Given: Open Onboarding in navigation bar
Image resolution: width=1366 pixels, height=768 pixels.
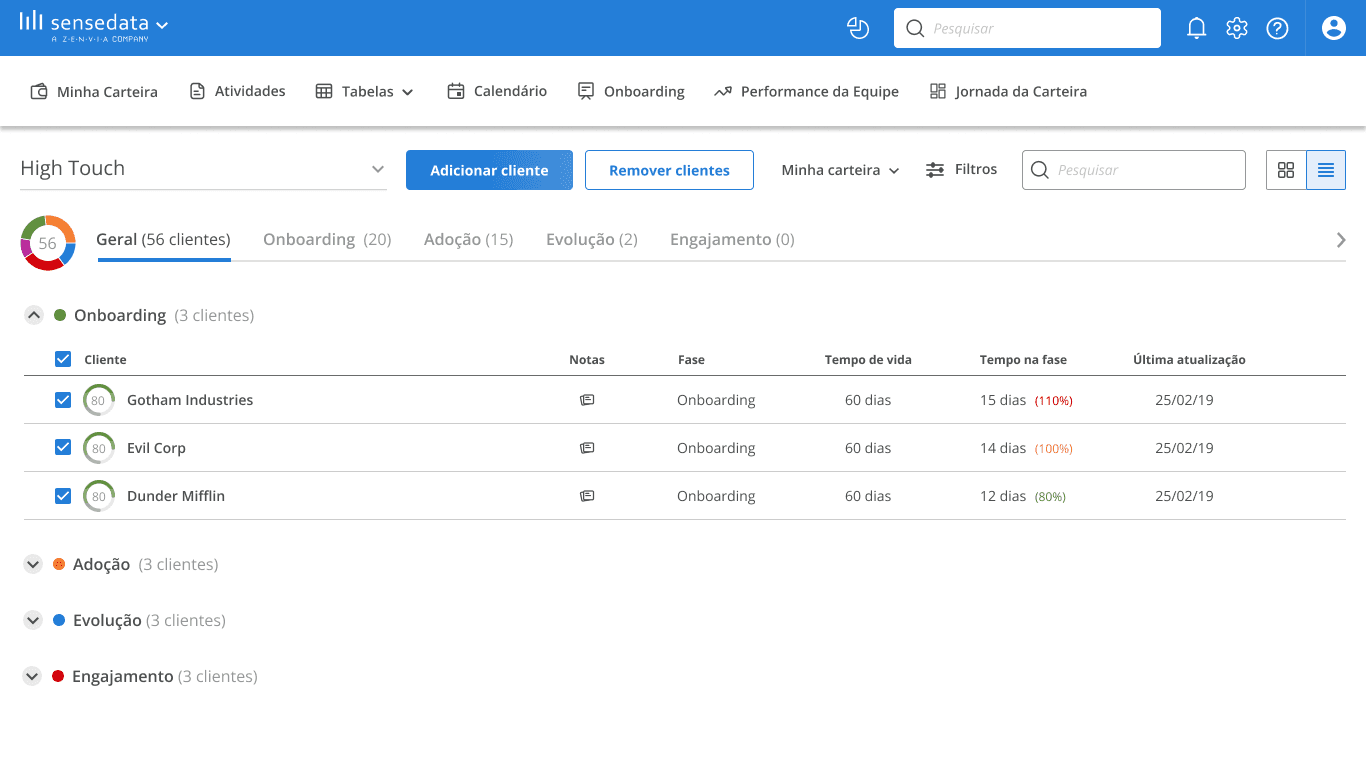Looking at the screenshot, I should (631, 91).
